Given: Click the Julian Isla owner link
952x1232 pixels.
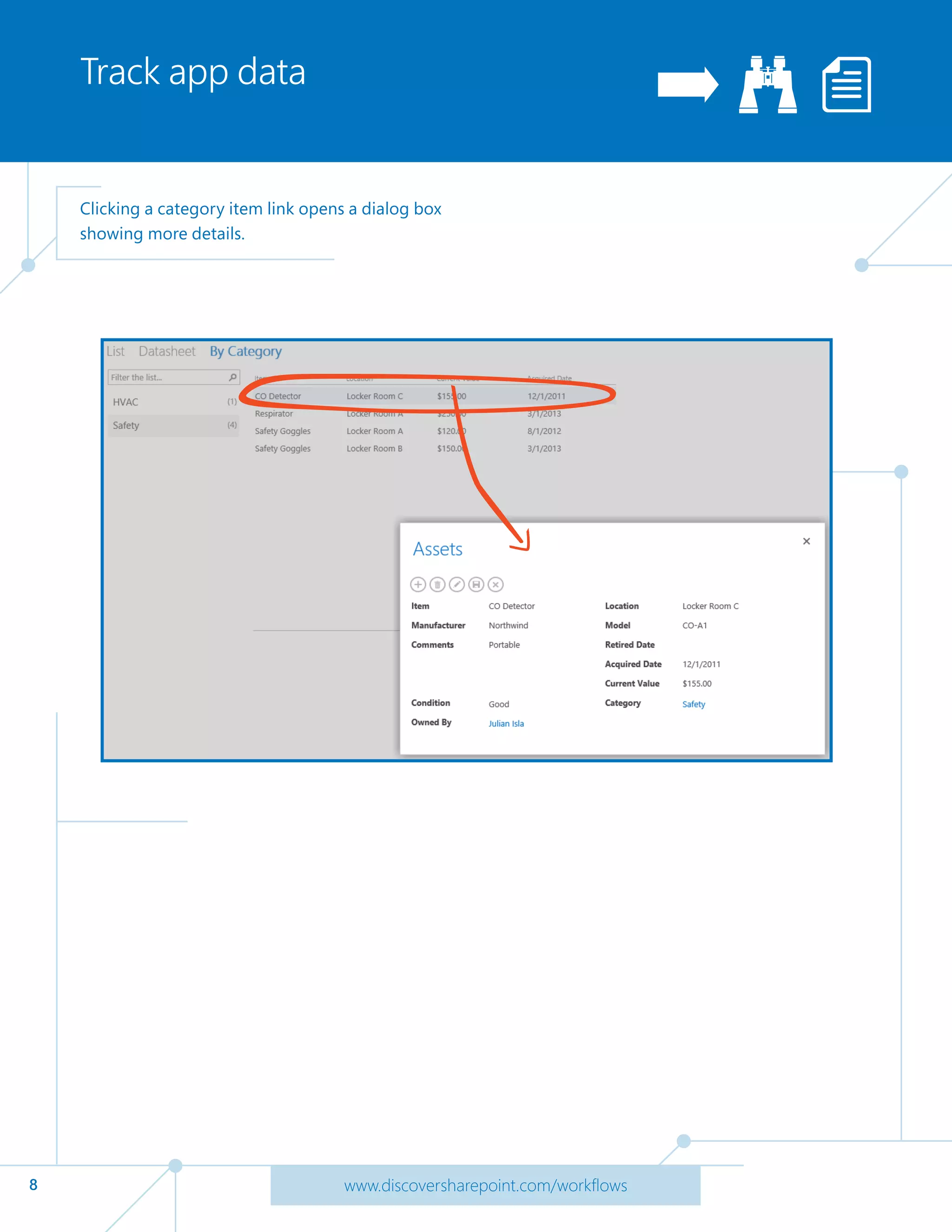Looking at the screenshot, I should tap(506, 723).
